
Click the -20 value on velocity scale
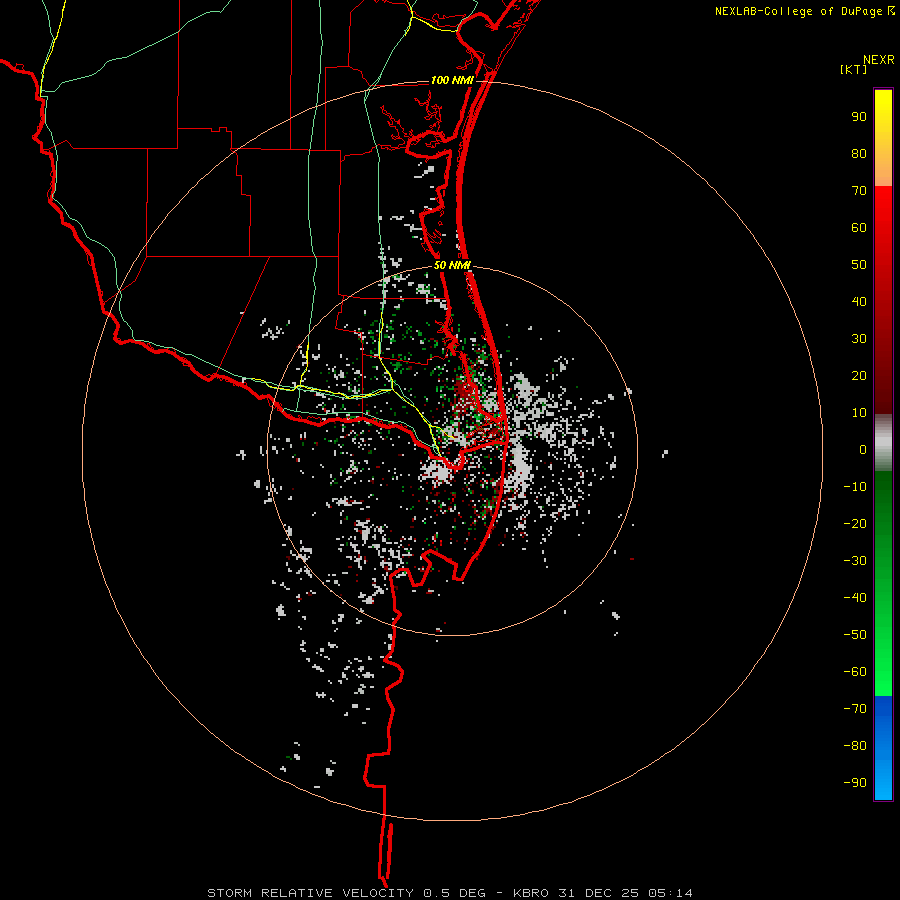tap(855, 524)
